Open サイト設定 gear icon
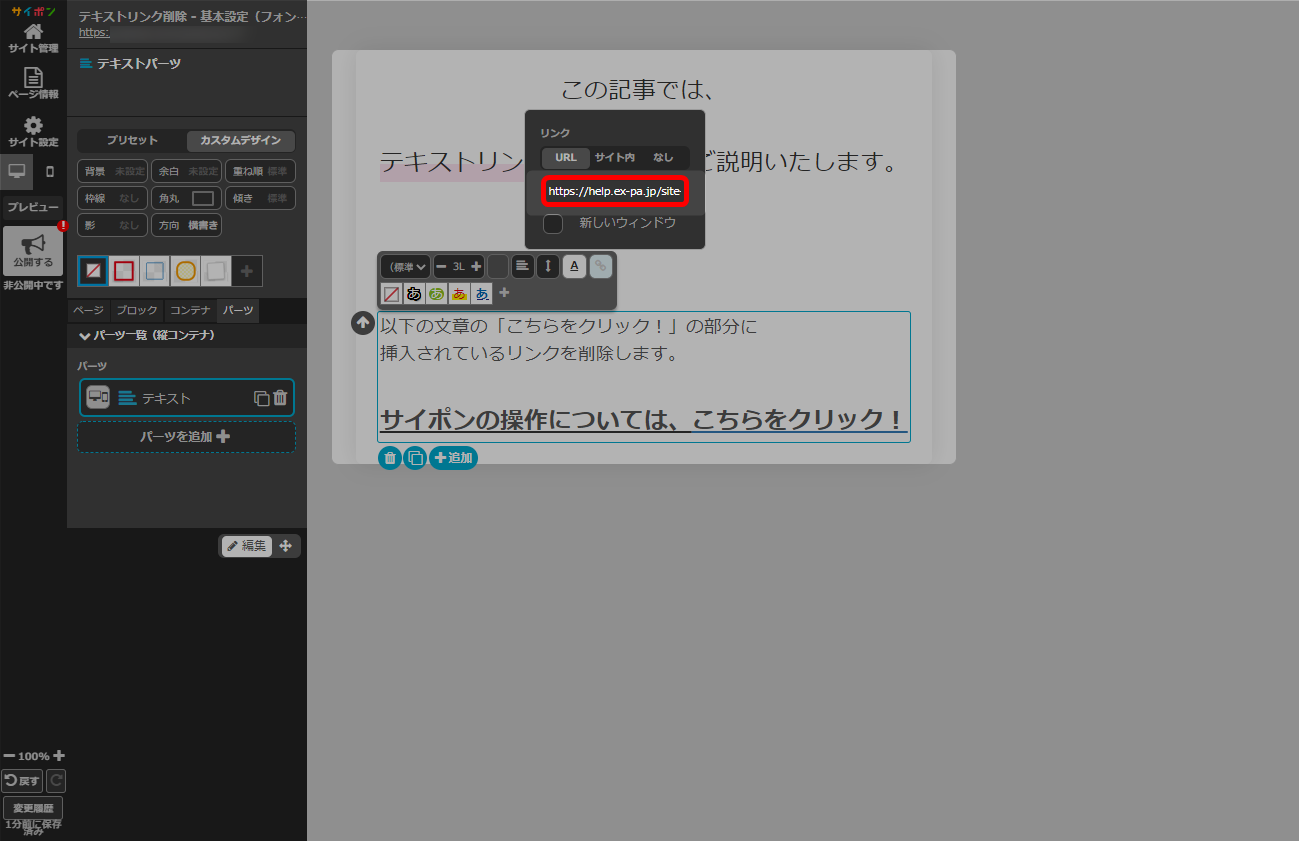1299x841 pixels. coord(33,131)
